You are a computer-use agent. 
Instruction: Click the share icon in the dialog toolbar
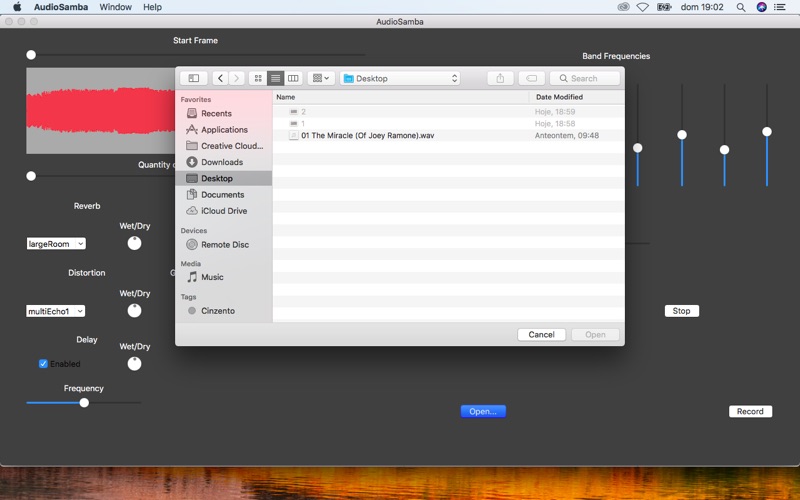pyautogui.click(x=500, y=78)
